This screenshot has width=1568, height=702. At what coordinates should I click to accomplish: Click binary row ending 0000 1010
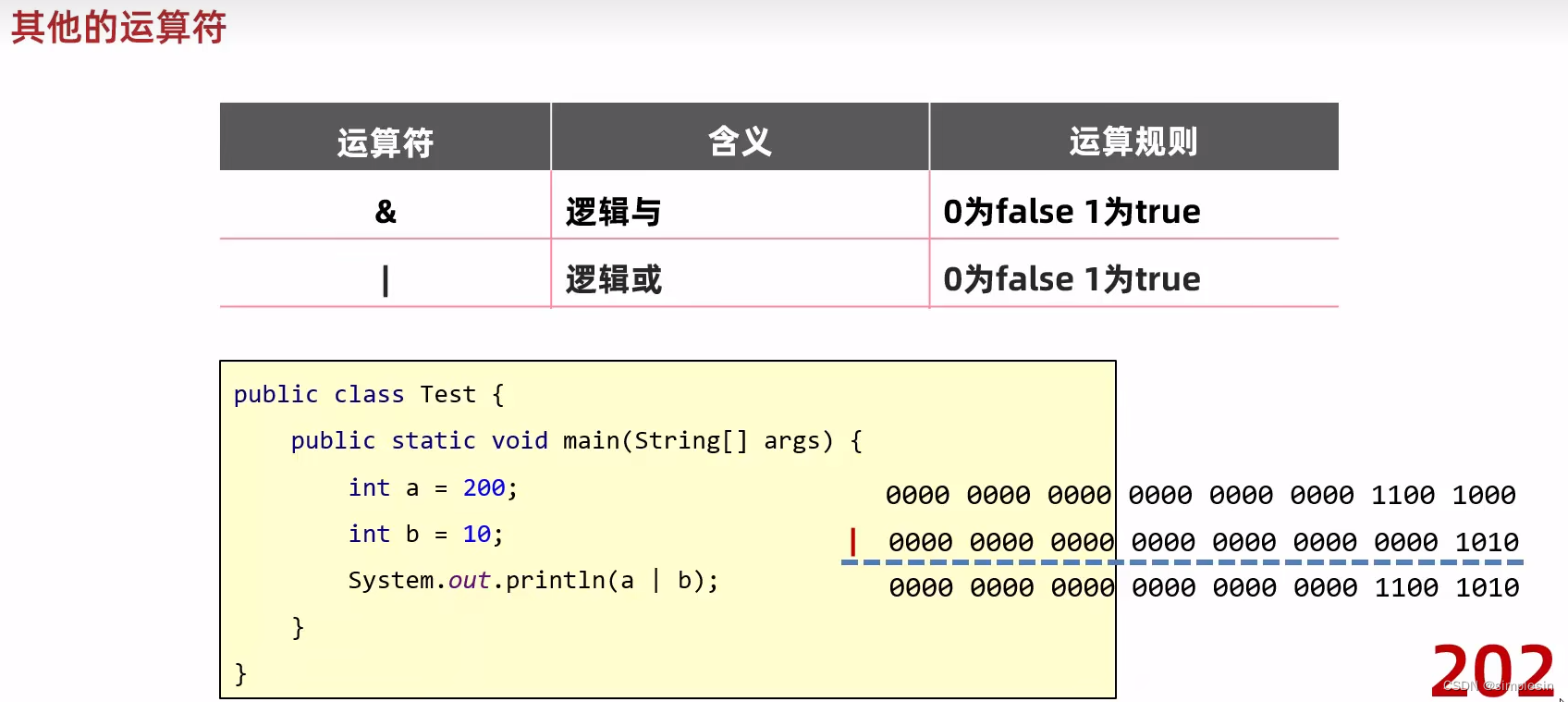click(1204, 542)
